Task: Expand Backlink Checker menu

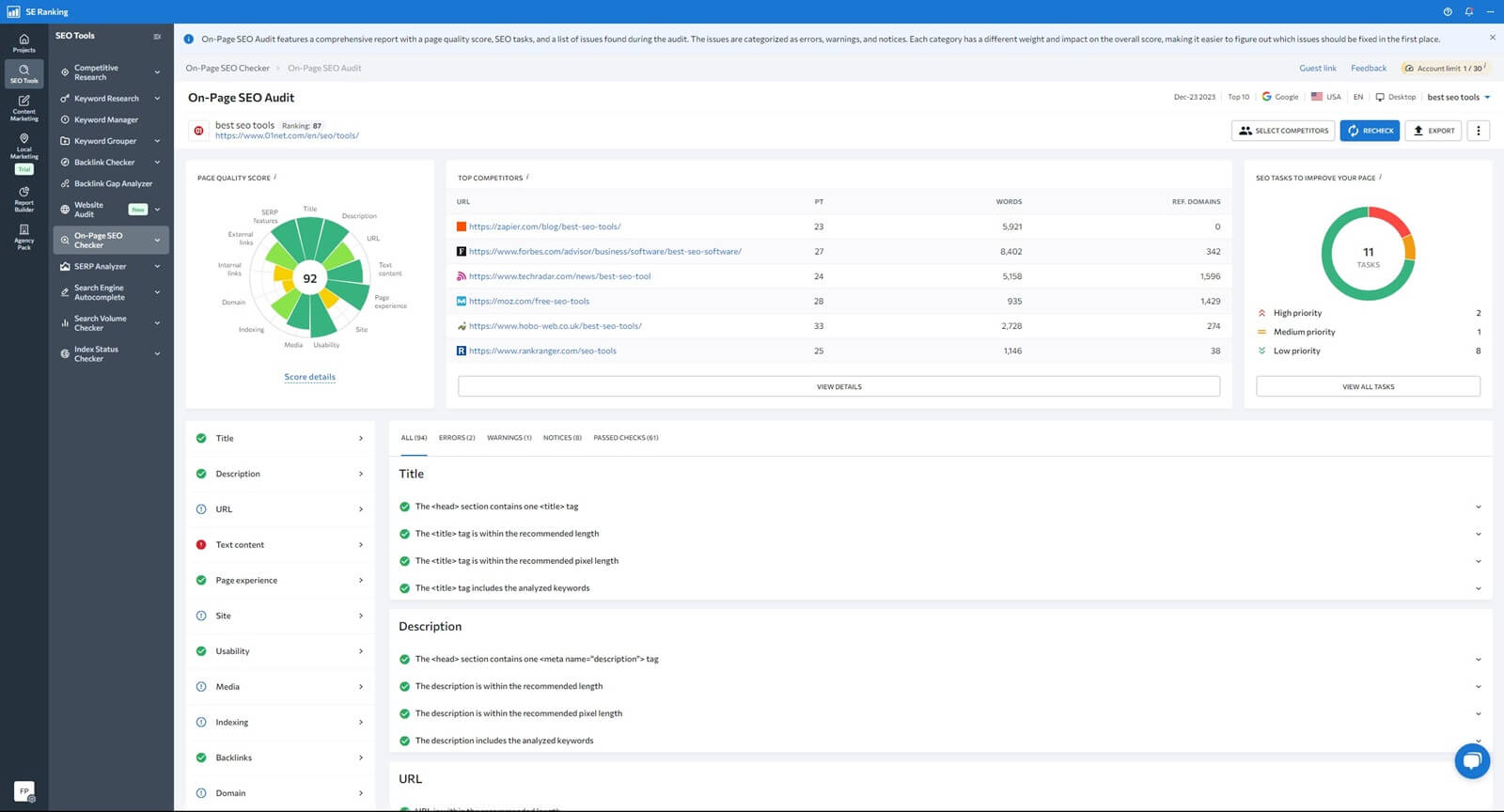Action: click(111, 163)
